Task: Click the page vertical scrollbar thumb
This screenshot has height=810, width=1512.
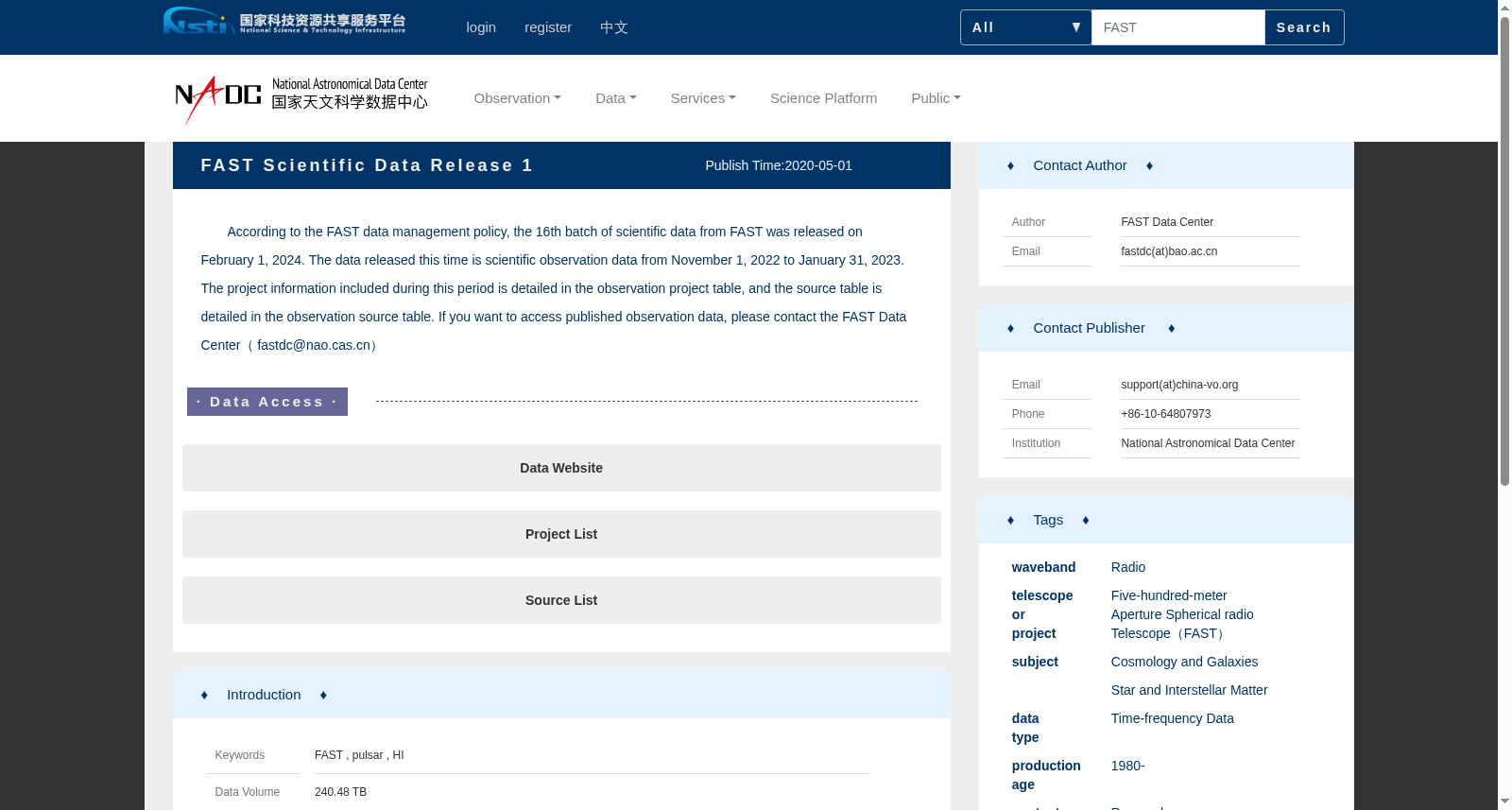Action: (1504, 250)
